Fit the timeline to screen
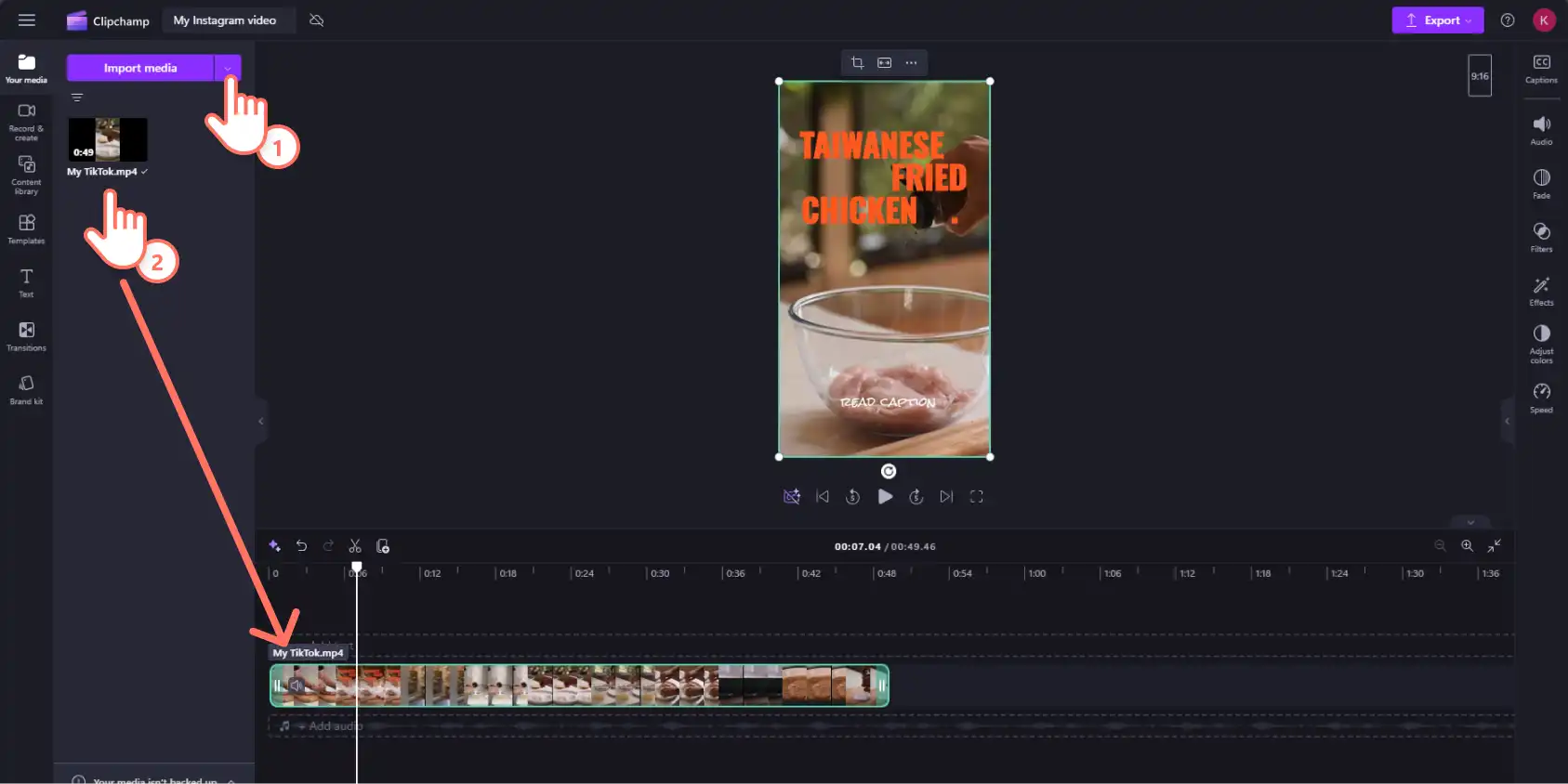This screenshot has height=784, width=1568. (1494, 546)
